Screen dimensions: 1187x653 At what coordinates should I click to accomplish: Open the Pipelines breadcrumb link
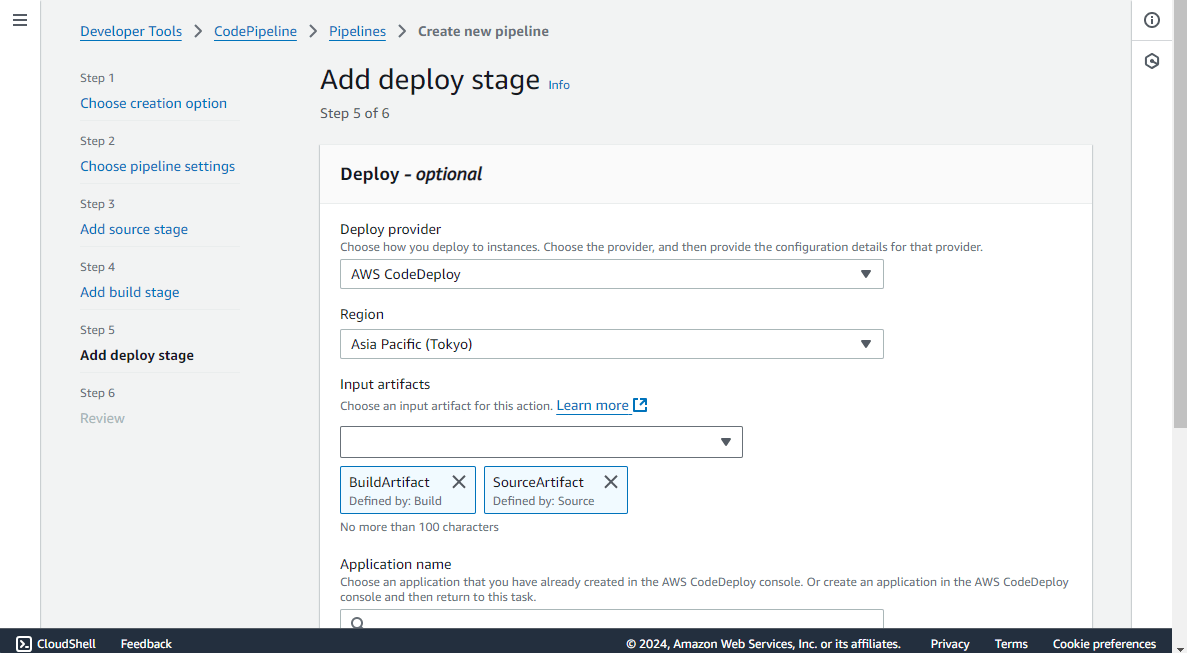click(x=357, y=31)
